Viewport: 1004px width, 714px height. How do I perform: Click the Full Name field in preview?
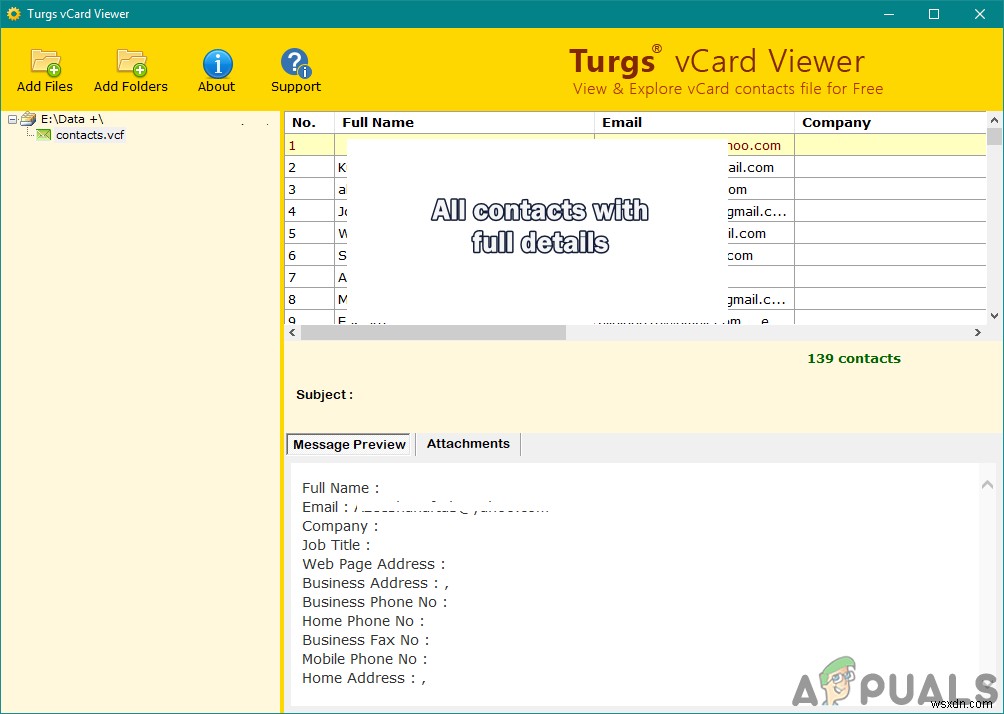click(341, 488)
